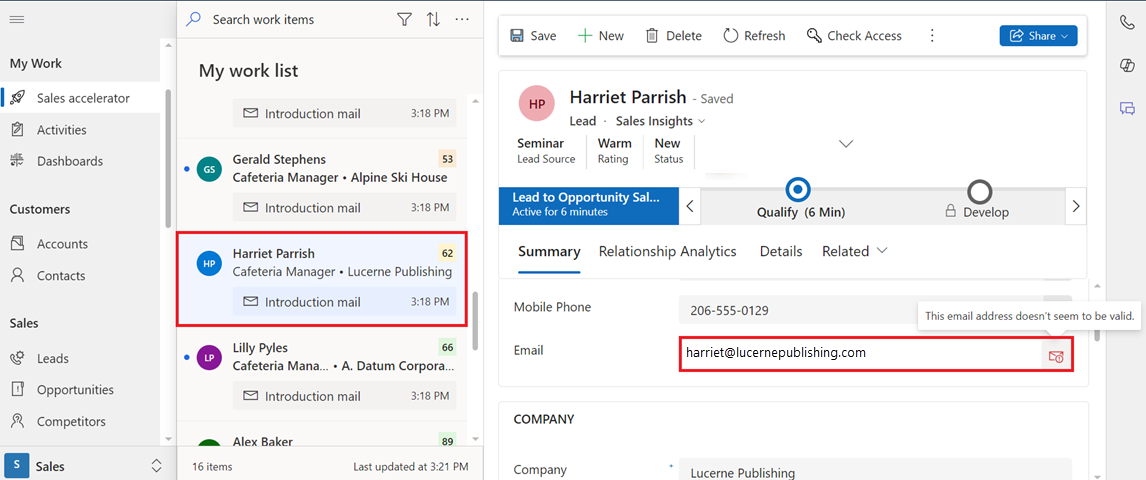Image resolution: width=1146 pixels, height=480 pixels.
Task: Click Save in command bar
Action: [533, 36]
